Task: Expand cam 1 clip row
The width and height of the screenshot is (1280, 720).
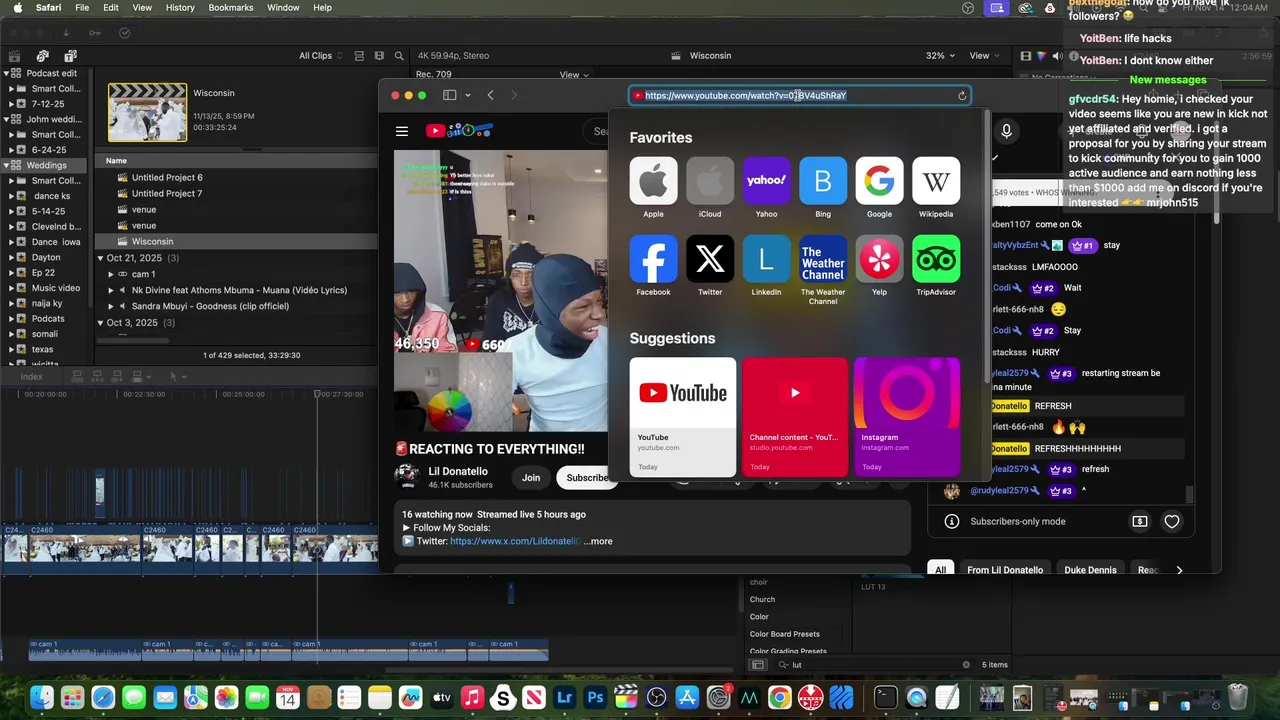Action: click(x=111, y=274)
